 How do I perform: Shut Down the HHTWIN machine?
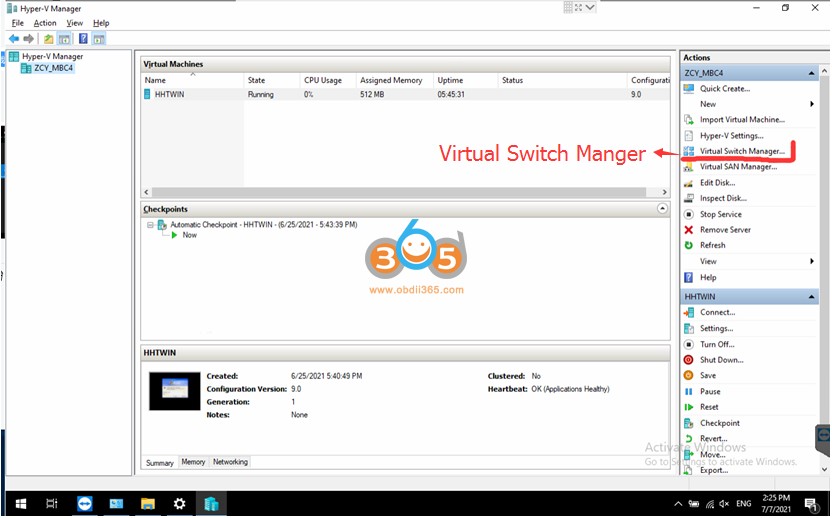click(x=721, y=360)
